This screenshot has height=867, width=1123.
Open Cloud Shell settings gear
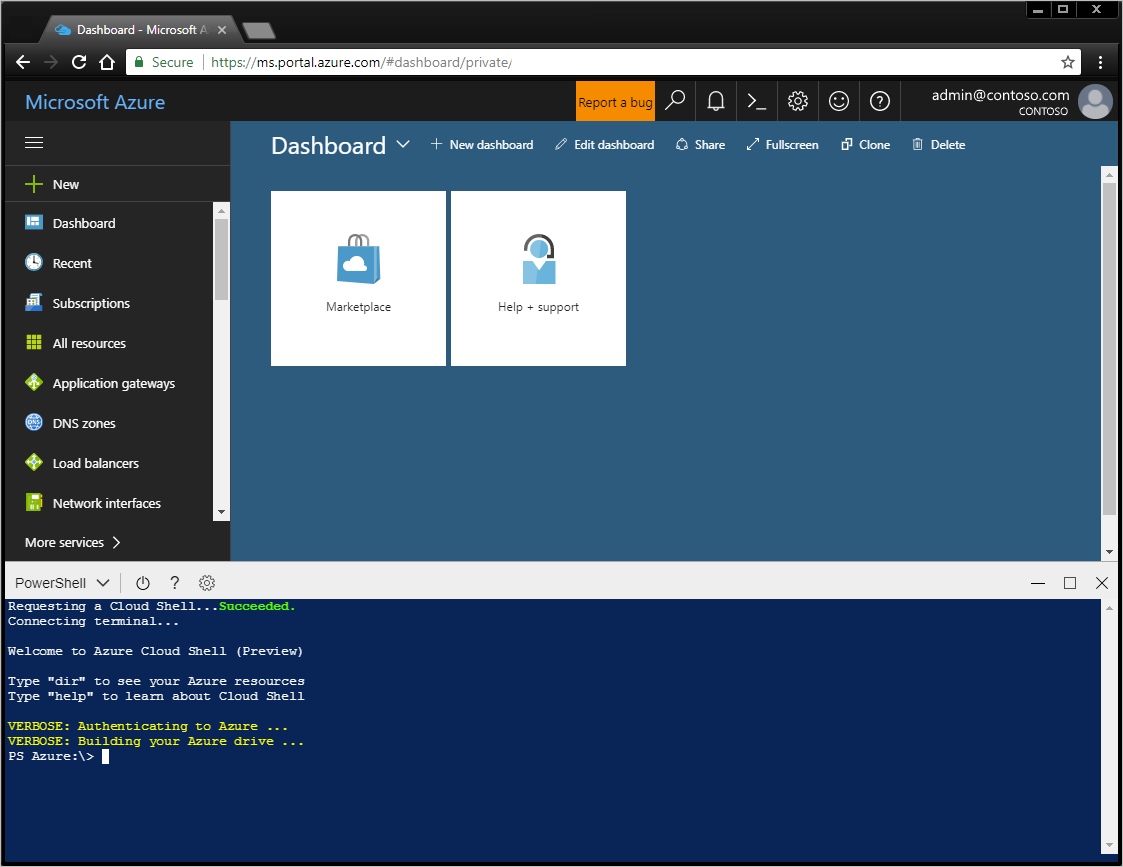[x=206, y=582]
